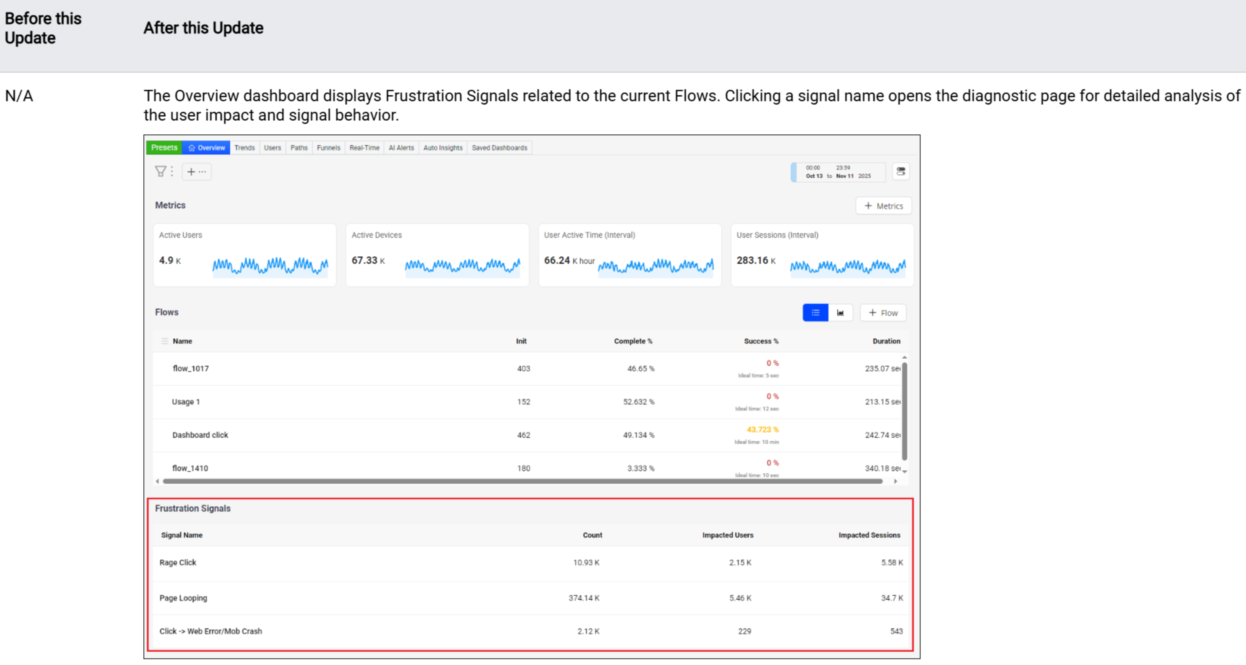
Task: Go to the Saved Dashboards tab
Action: (498, 148)
